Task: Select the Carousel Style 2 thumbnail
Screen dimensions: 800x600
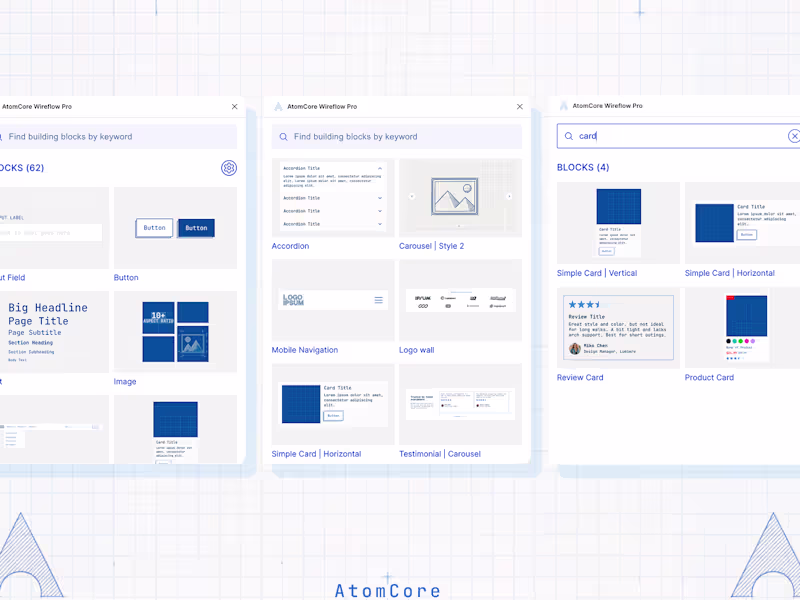Action: tap(461, 198)
